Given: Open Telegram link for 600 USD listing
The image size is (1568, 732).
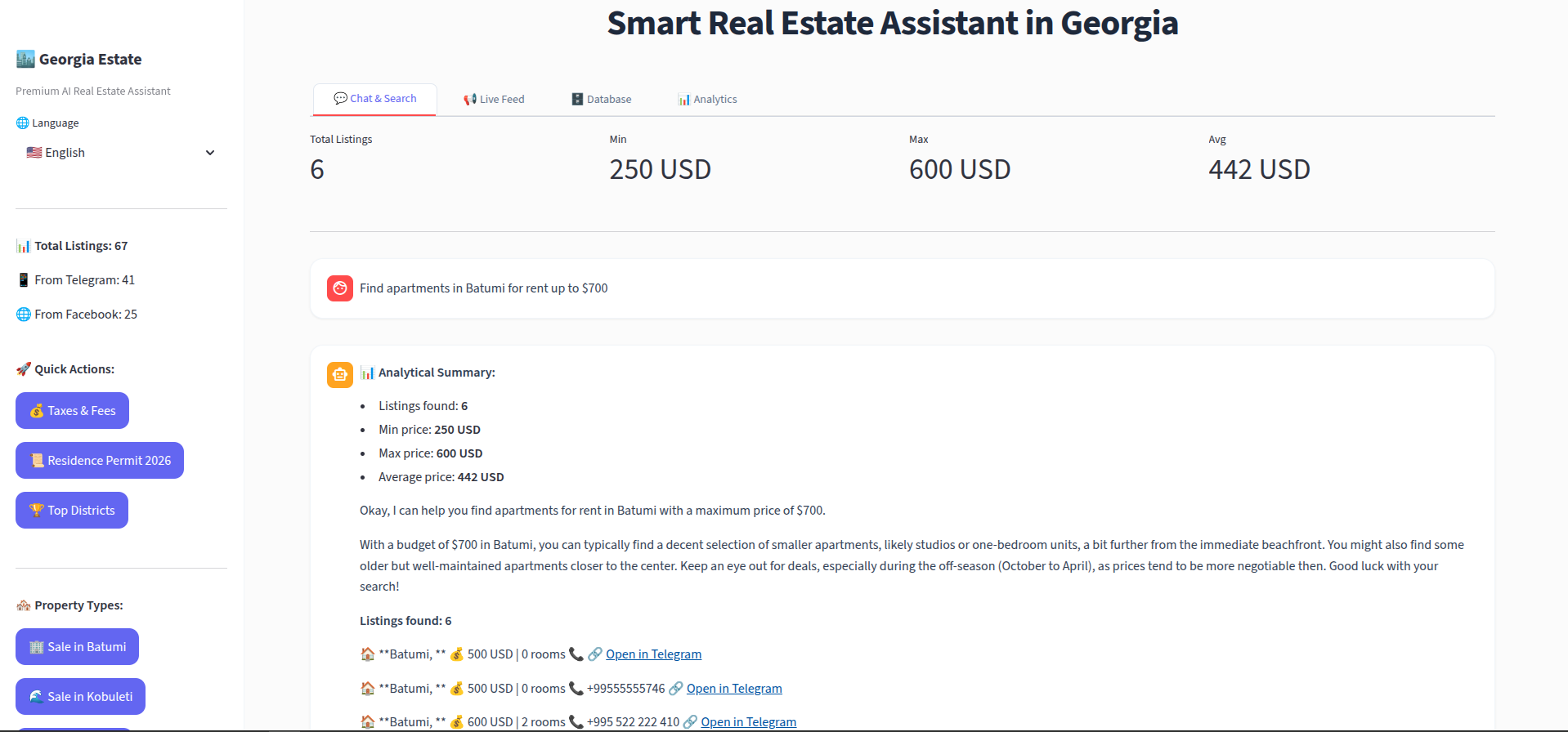Looking at the screenshot, I should [748, 722].
